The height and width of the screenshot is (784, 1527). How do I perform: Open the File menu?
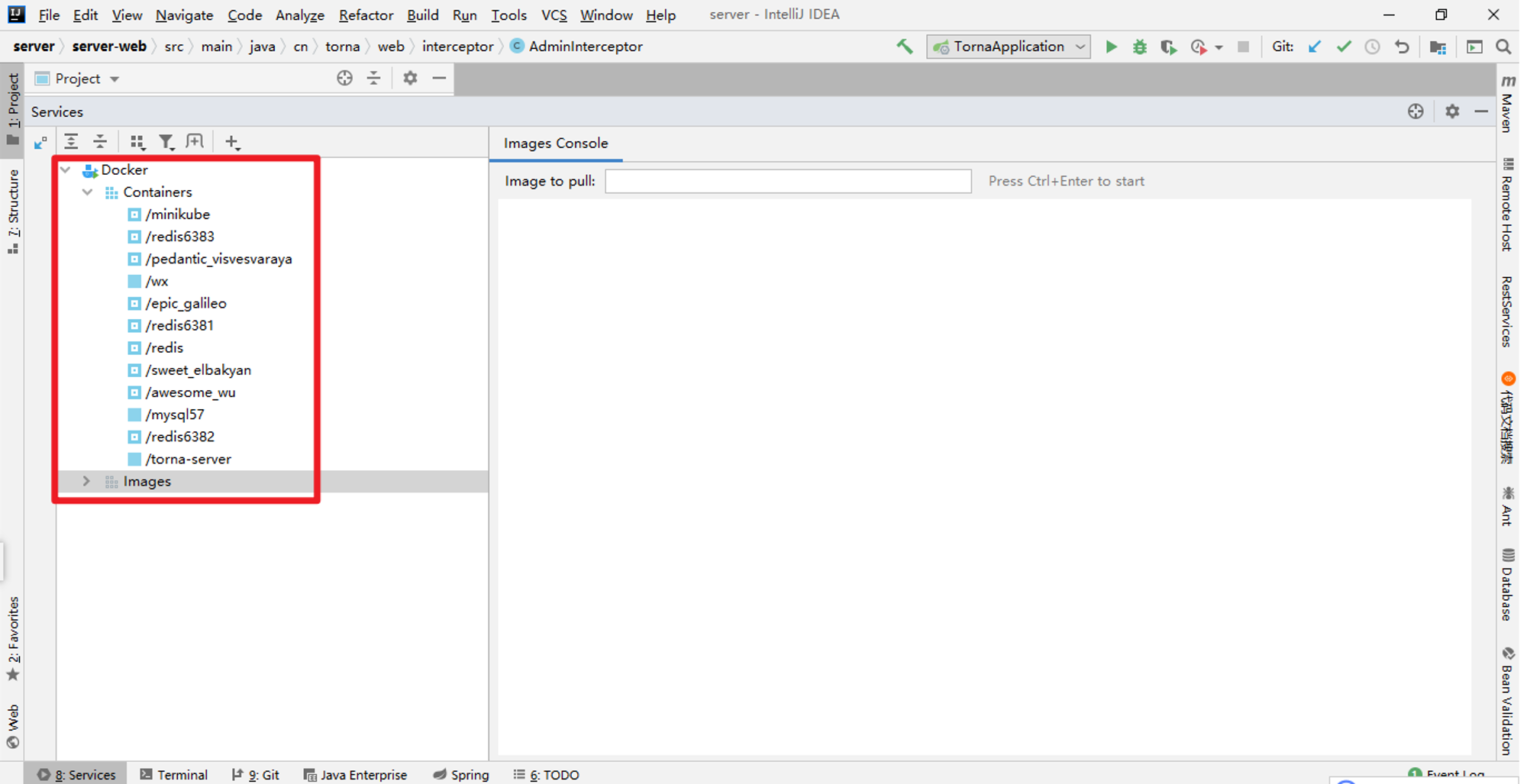pyautogui.click(x=49, y=15)
